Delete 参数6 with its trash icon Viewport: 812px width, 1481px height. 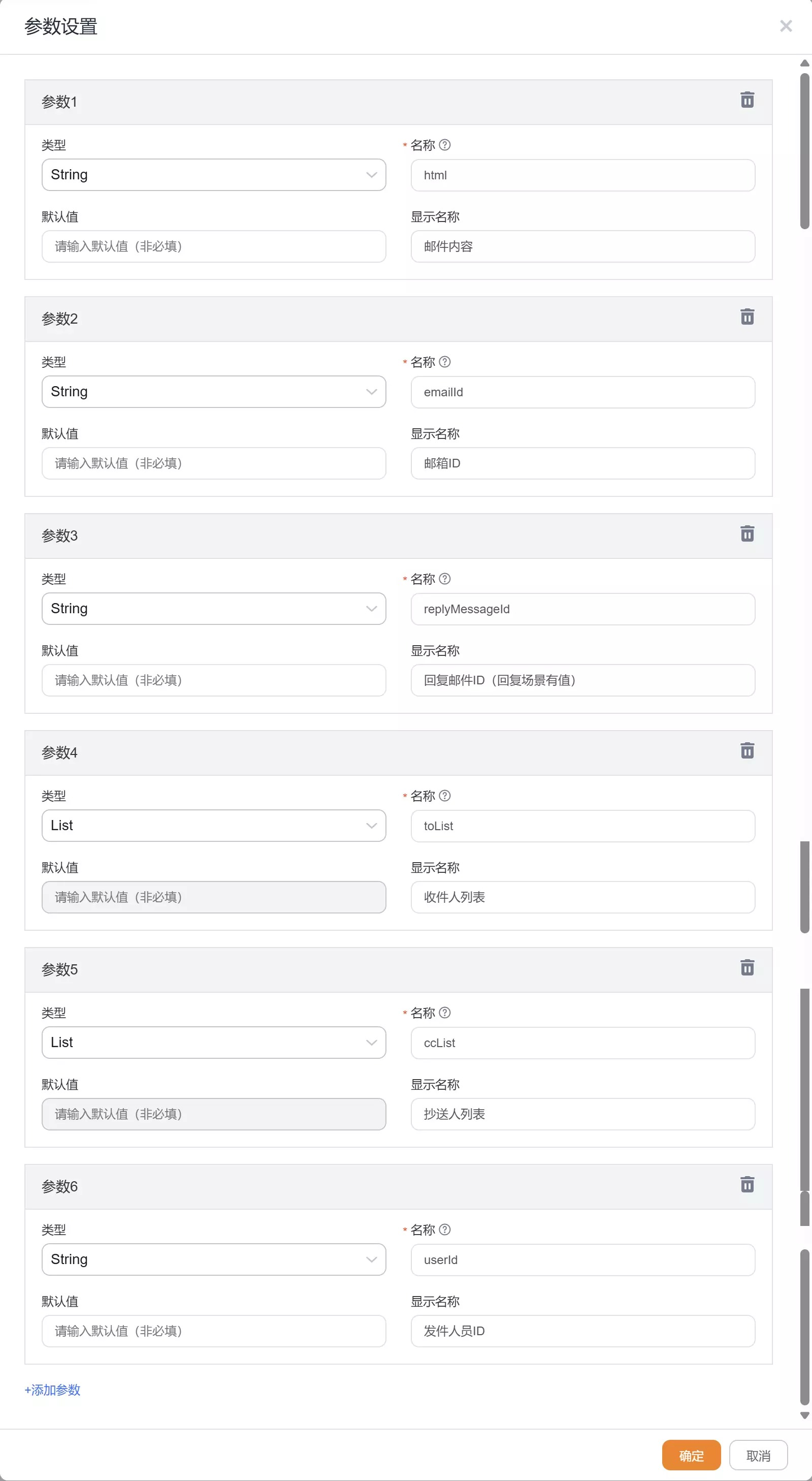pos(747,1184)
